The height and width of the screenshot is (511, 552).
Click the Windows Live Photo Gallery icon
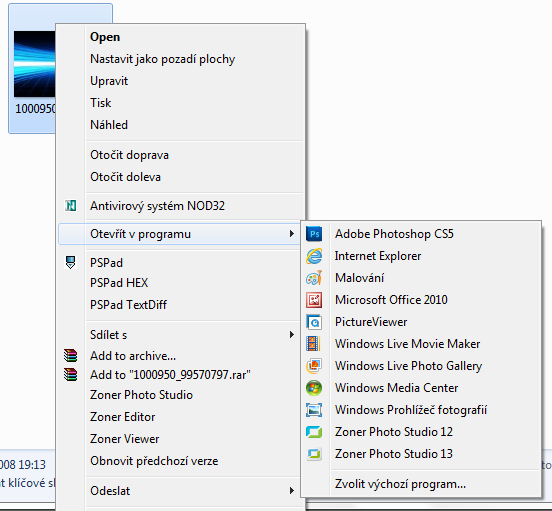pyautogui.click(x=314, y=366)
